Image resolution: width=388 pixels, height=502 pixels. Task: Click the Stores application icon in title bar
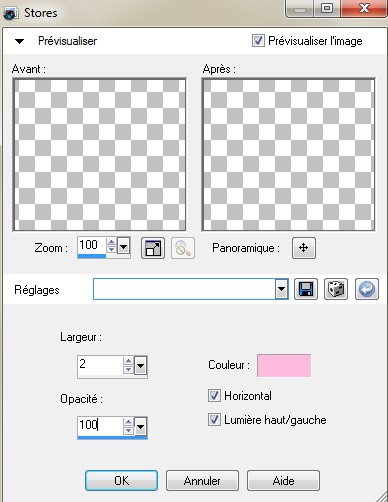click(10, 13)
